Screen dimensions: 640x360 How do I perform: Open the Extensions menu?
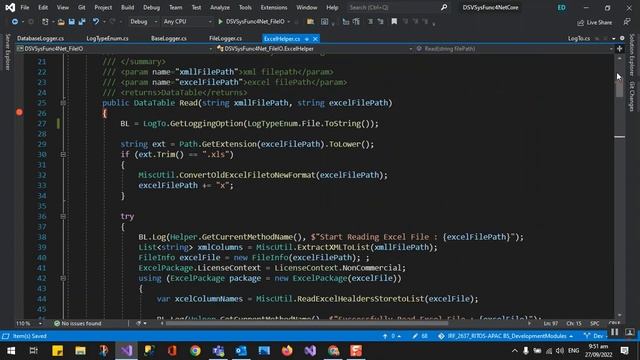(273, 7)
